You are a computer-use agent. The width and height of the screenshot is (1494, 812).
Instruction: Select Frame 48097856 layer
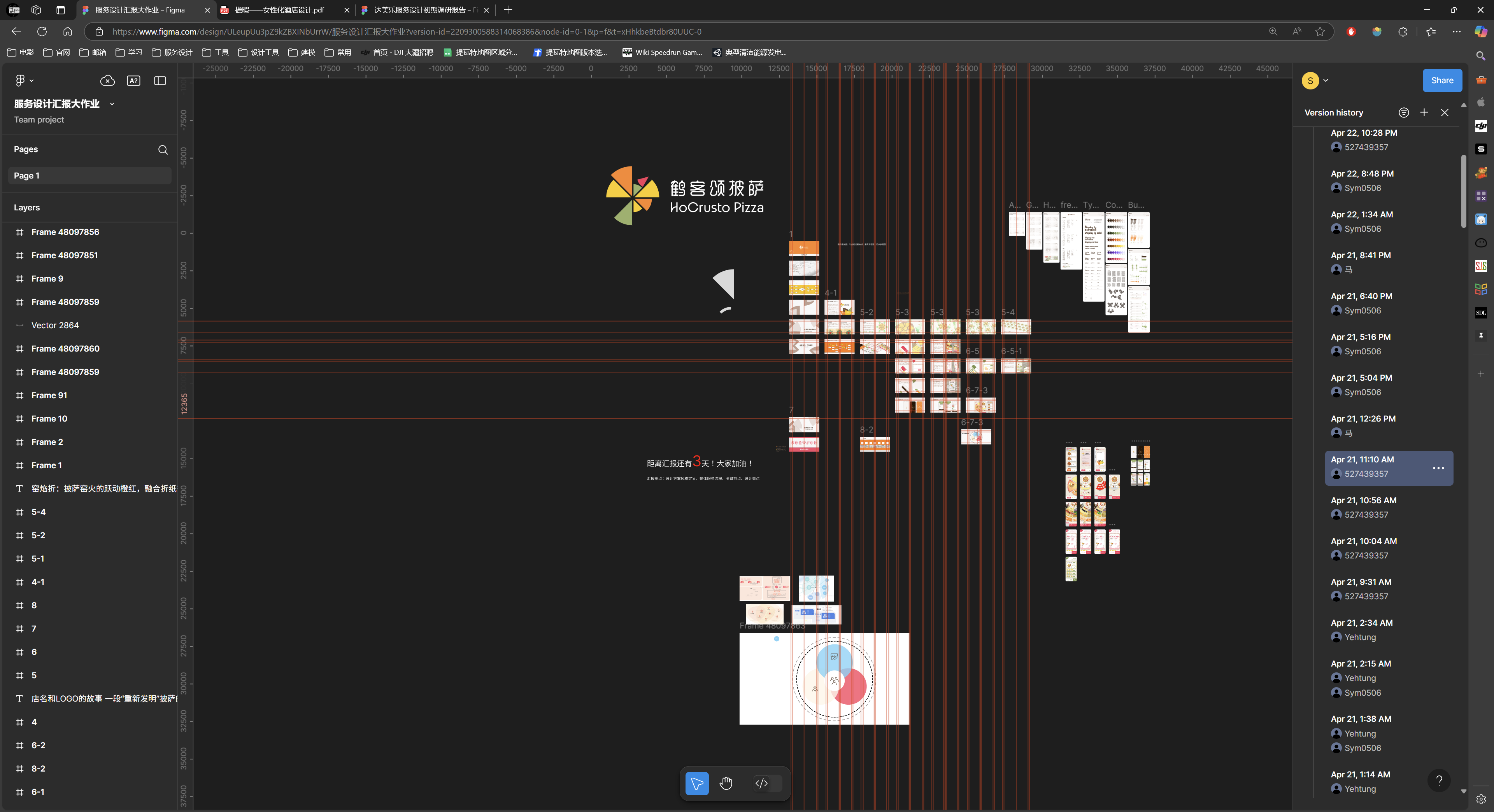click(x=89, y=232)
